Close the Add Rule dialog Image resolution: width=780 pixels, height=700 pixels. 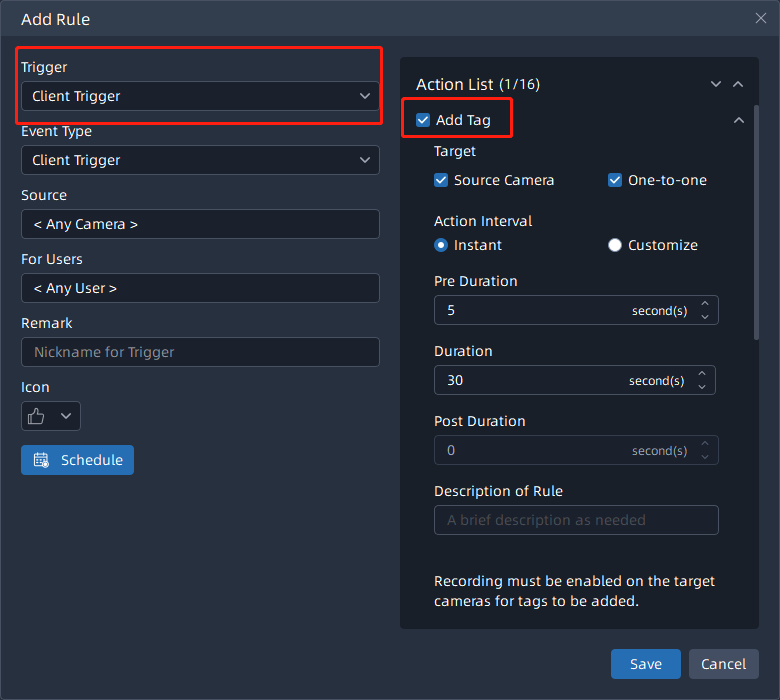pos(761,18)
